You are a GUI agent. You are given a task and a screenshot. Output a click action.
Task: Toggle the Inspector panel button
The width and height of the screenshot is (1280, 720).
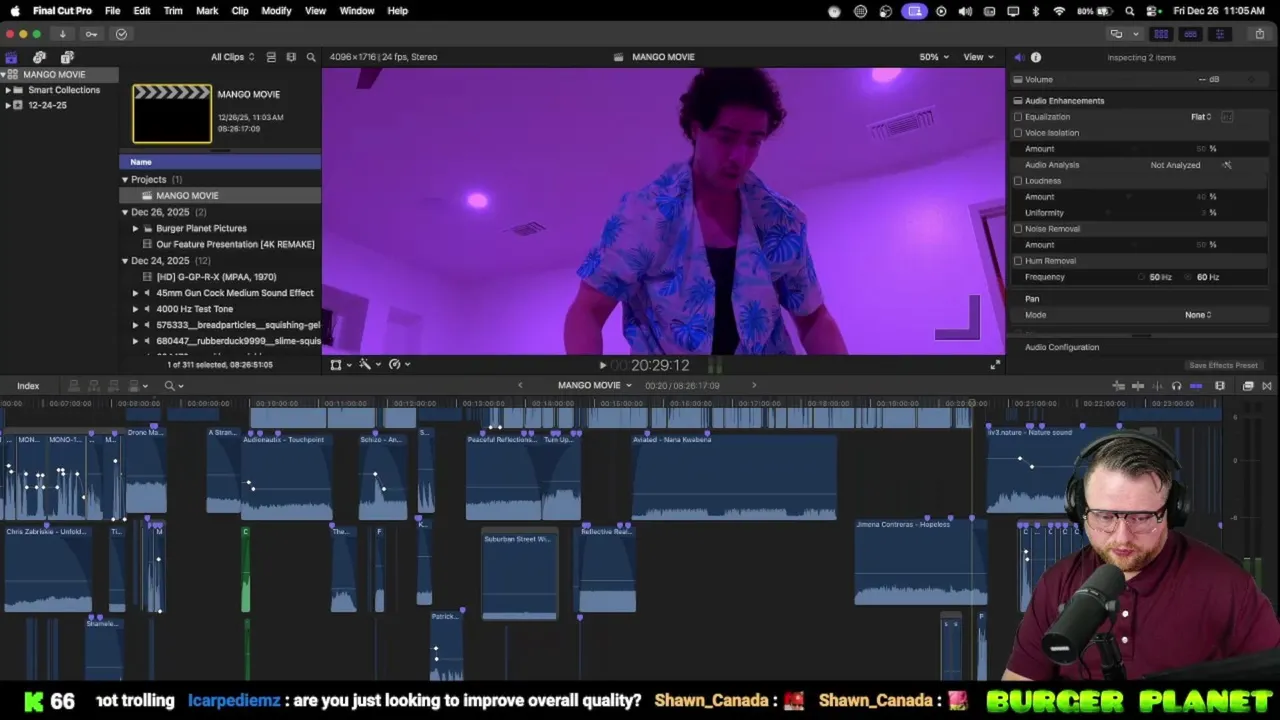pos(1219,34)
